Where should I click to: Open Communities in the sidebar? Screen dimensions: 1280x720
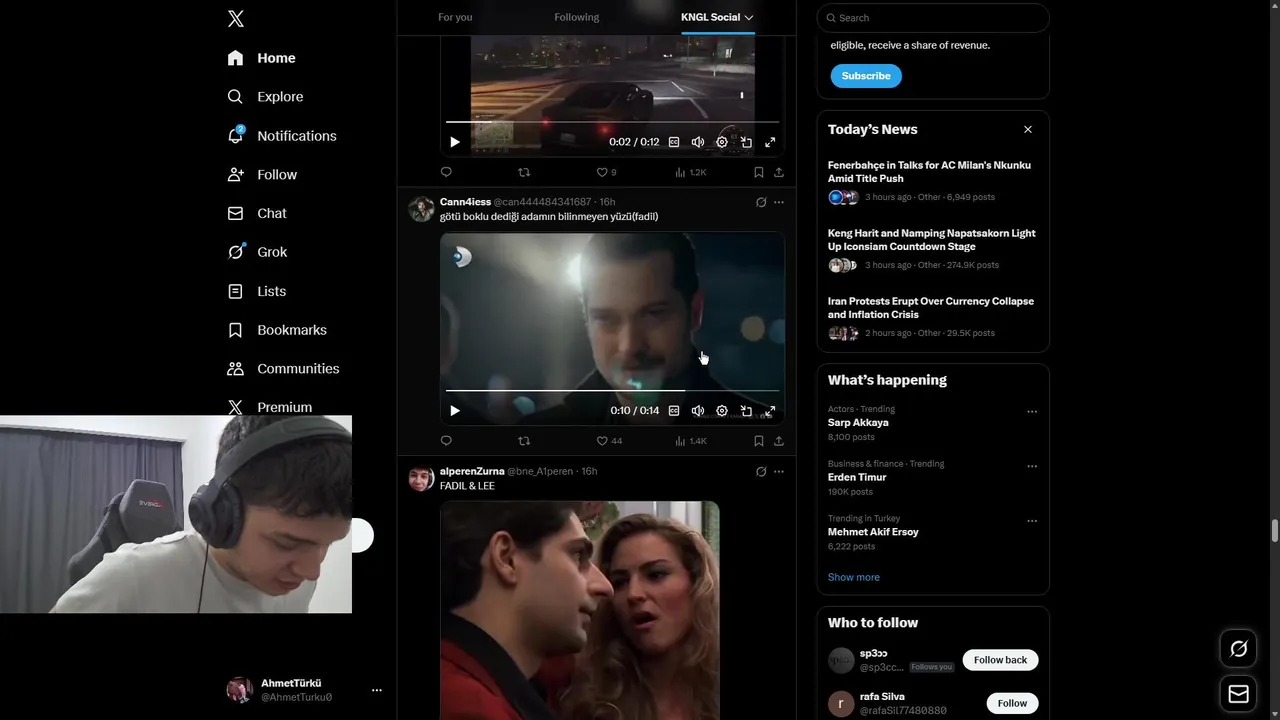[x=283, y=369]
